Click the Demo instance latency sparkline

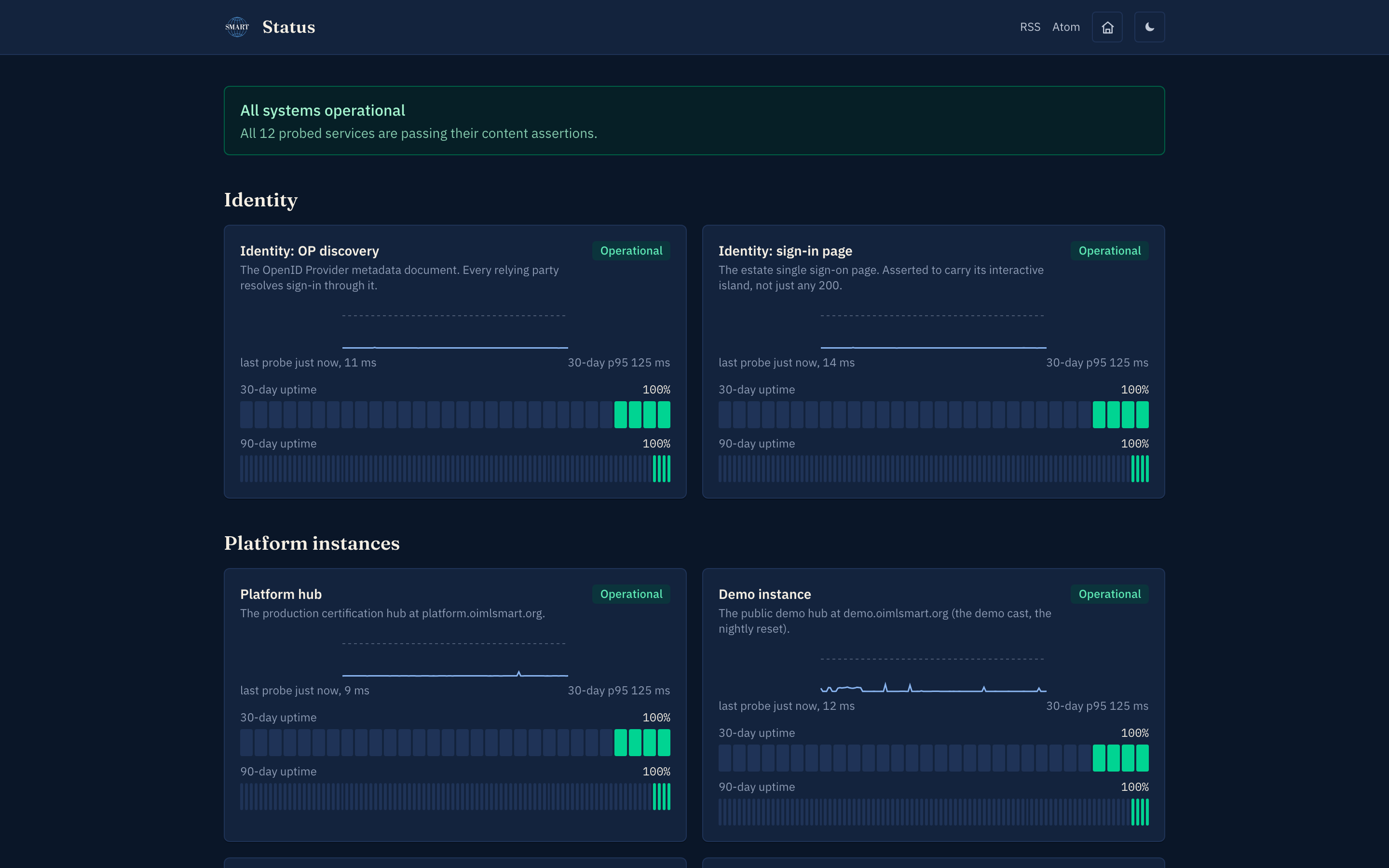click(933, 675)
